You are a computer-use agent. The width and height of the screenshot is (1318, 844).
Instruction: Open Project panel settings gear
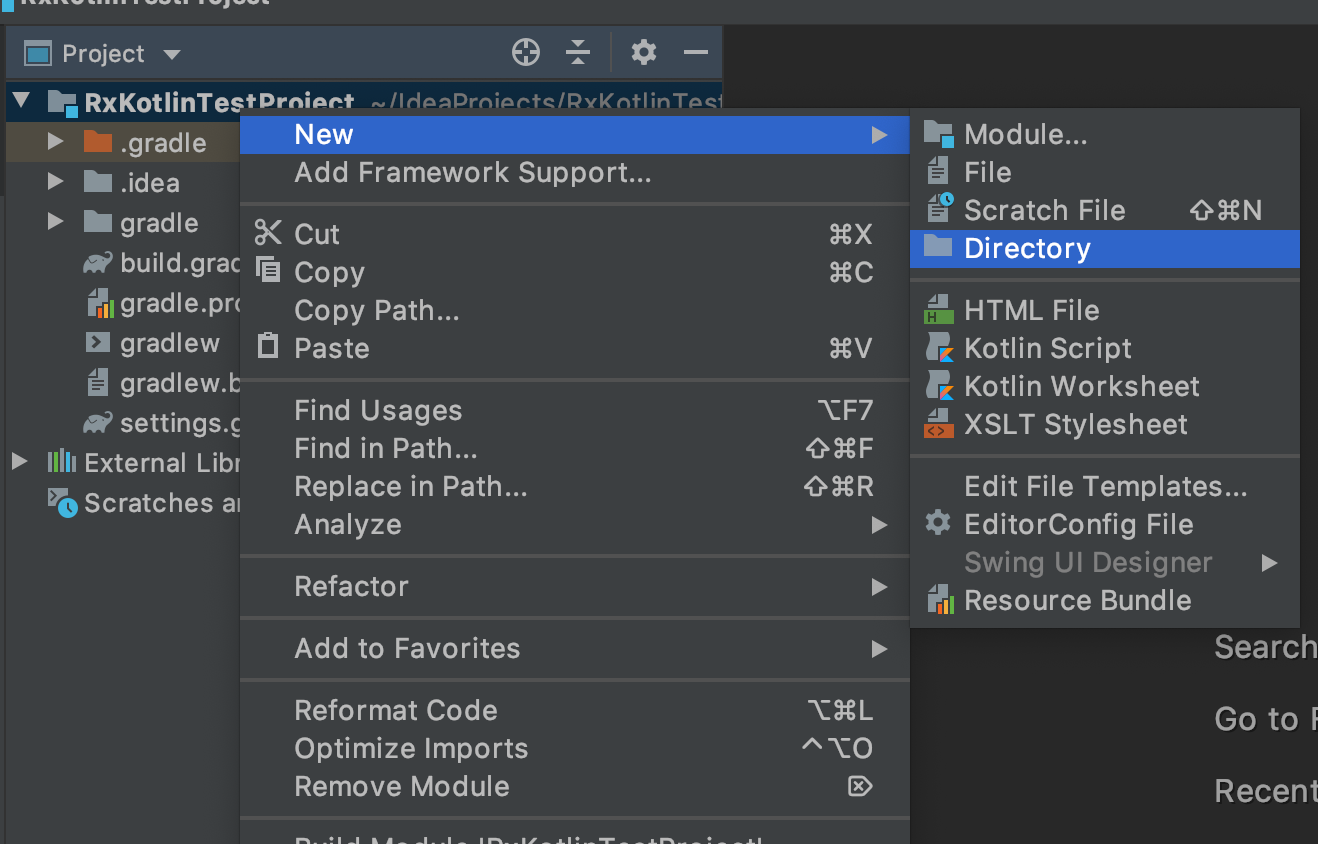point(644,52)
